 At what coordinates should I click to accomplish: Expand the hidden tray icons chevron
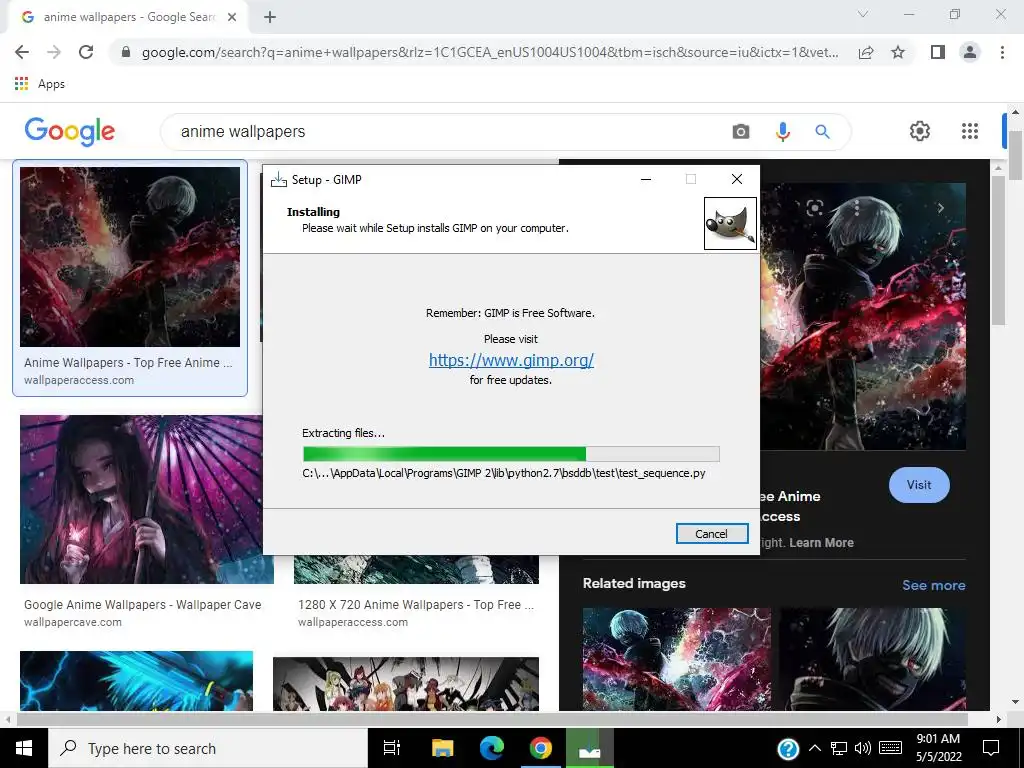coord(814,748)
